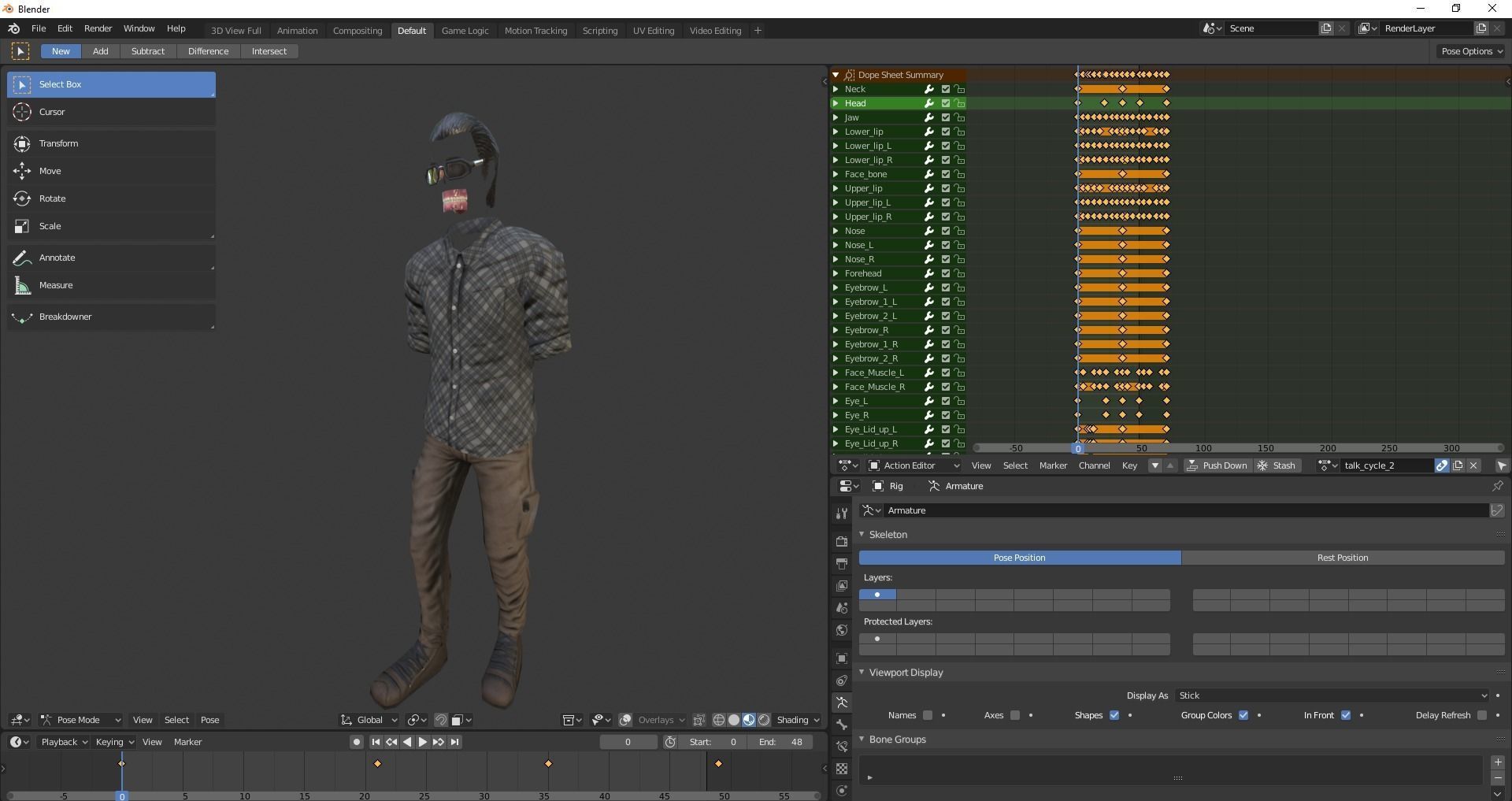
Task: Choose the Move tool
Action: point(111,171)
